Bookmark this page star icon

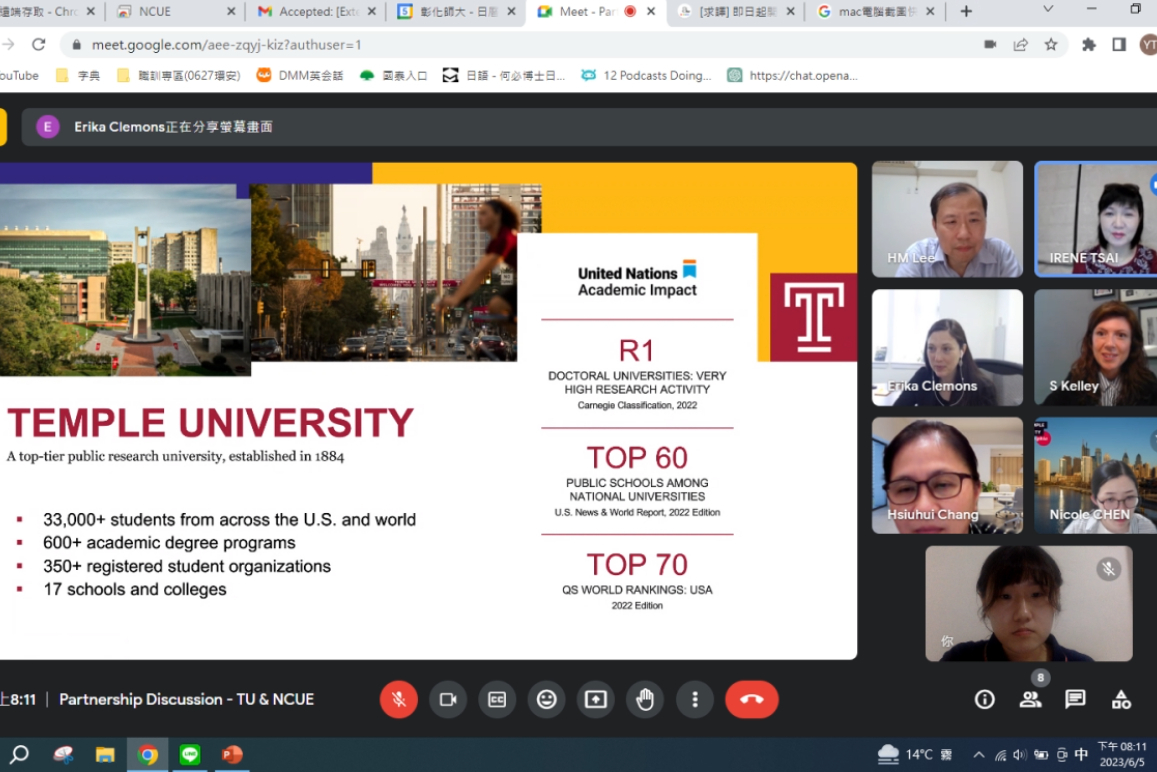point(1051,45)
